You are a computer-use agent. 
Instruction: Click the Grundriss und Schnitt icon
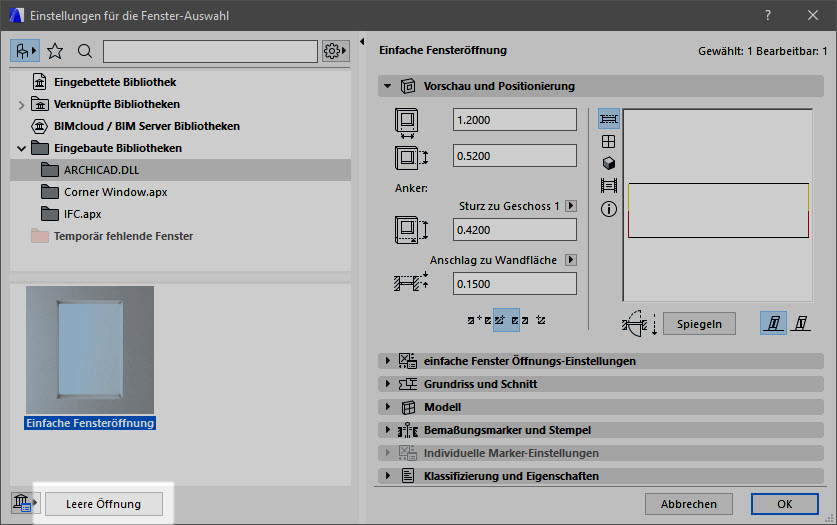(x=408, y=384)
